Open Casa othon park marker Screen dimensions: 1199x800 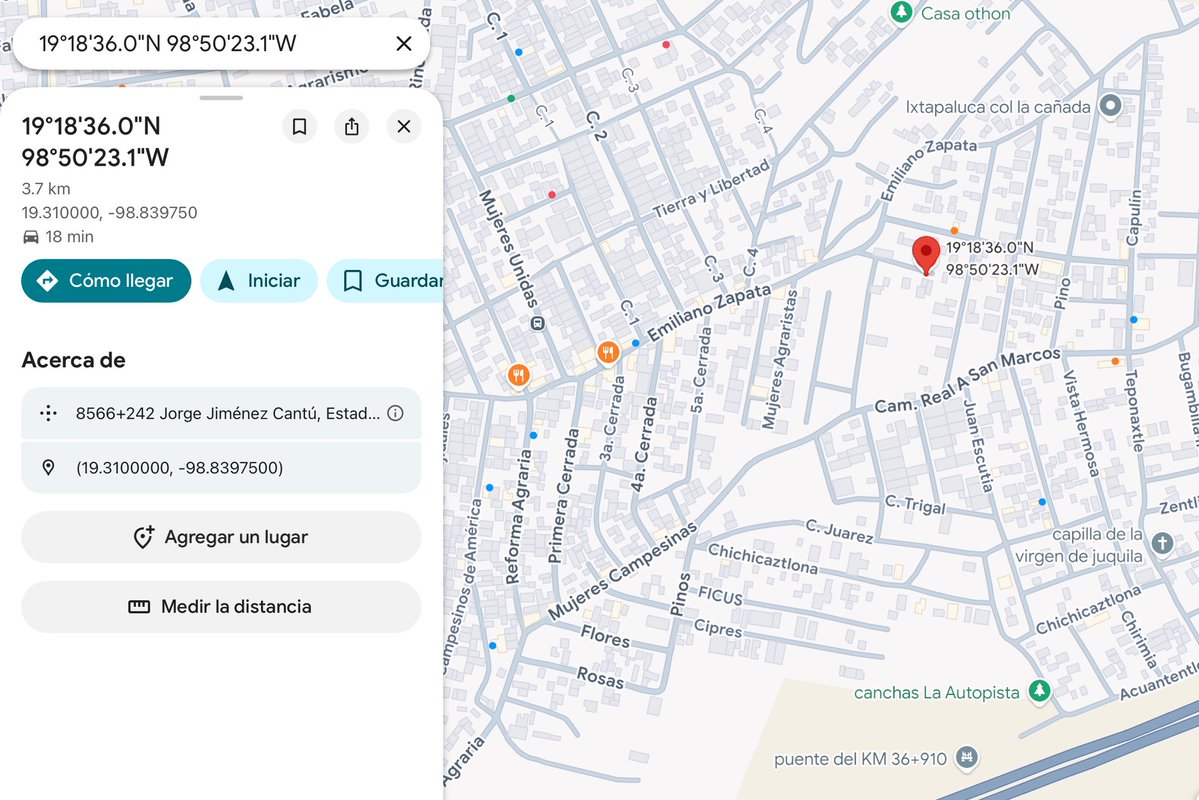coord(902,12)
